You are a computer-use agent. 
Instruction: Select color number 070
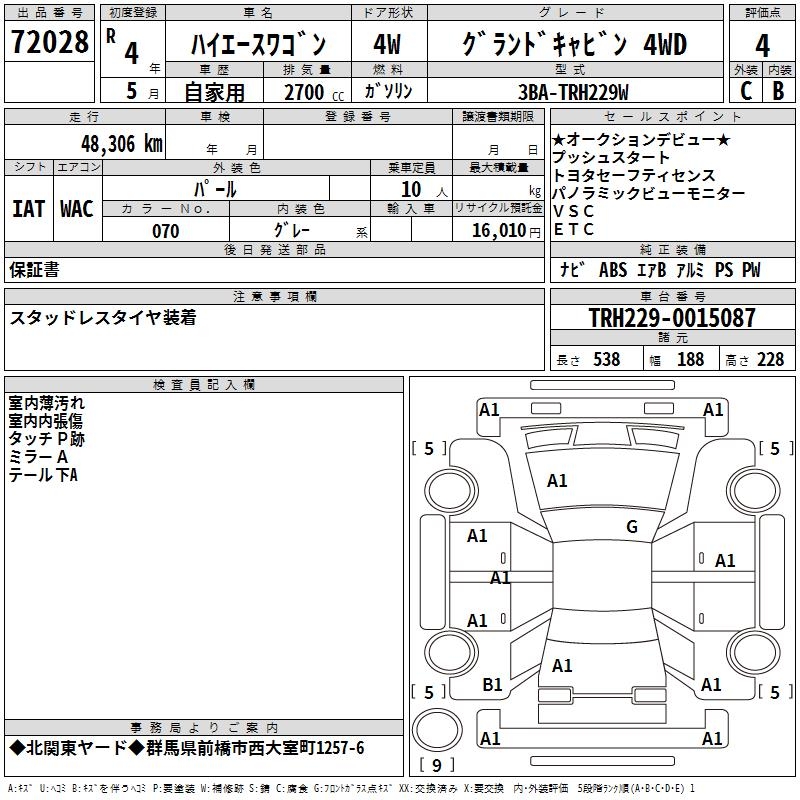(x=166, y=231)
